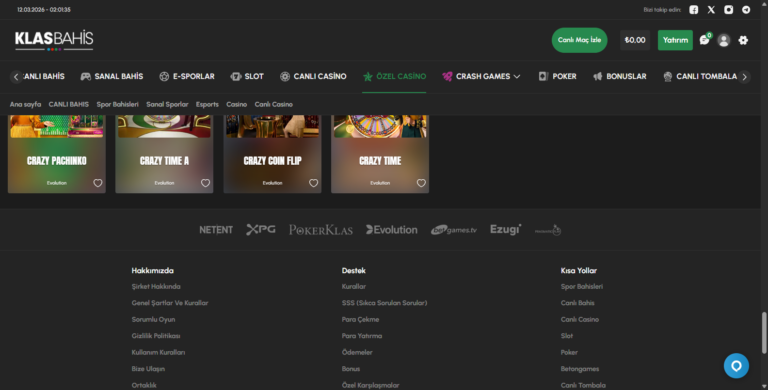Open the E-Sporlar menu
The image size is (768, 390).
click(x=187, y=76)
